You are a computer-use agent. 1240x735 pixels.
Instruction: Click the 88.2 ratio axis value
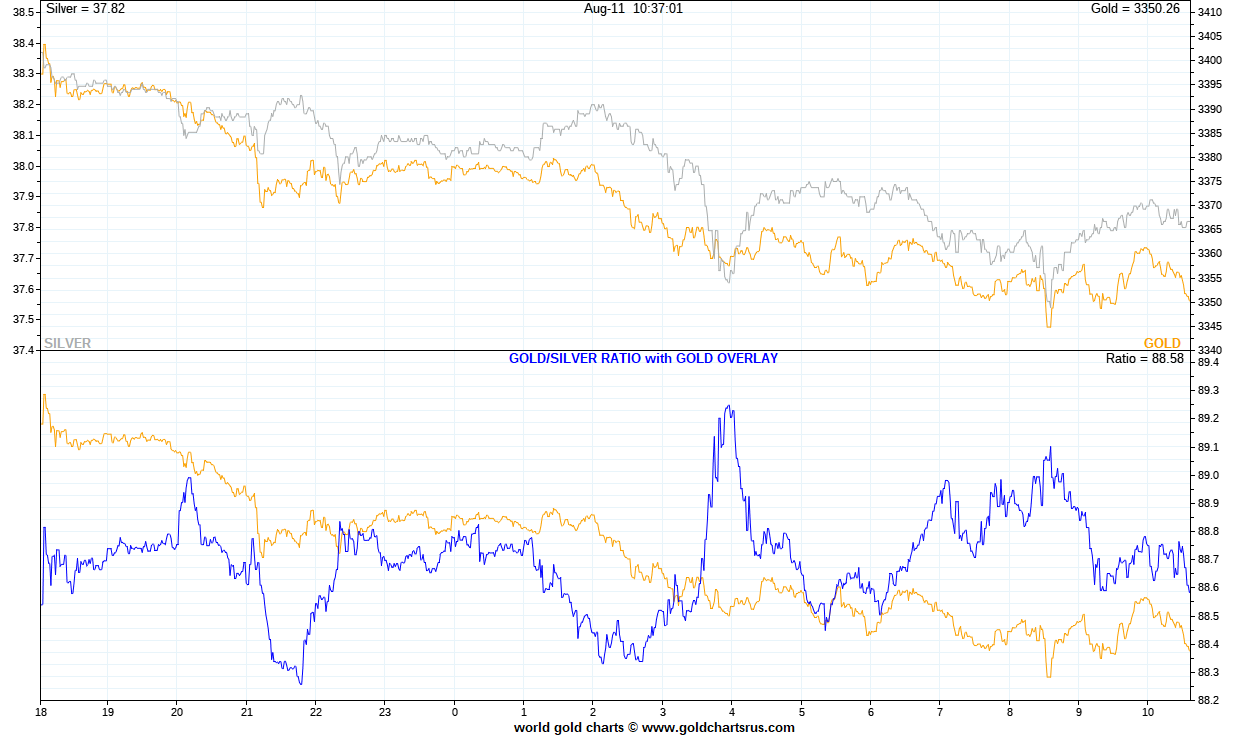(1208, 700)
